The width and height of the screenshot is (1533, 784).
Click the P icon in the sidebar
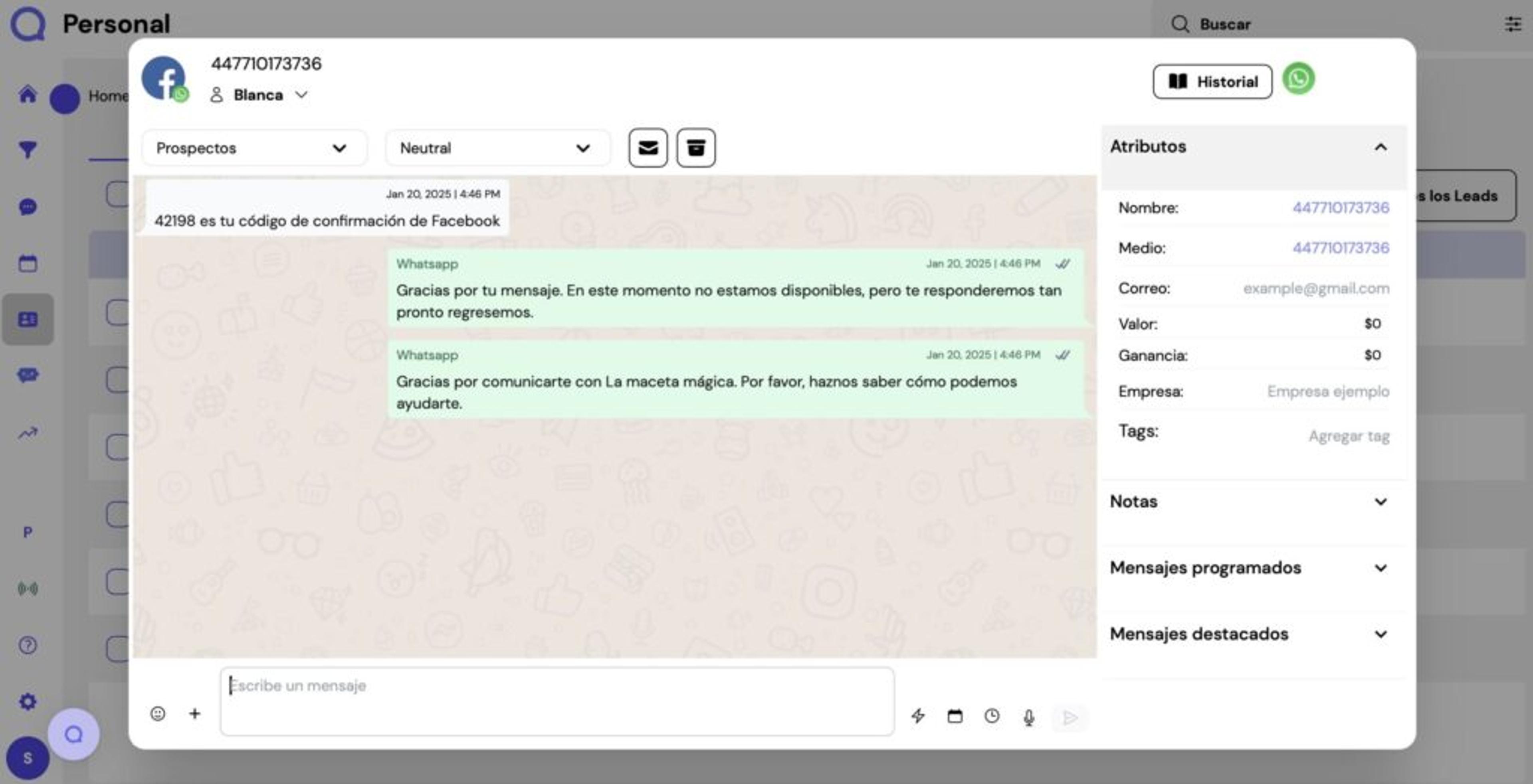[x=28, y=532]
